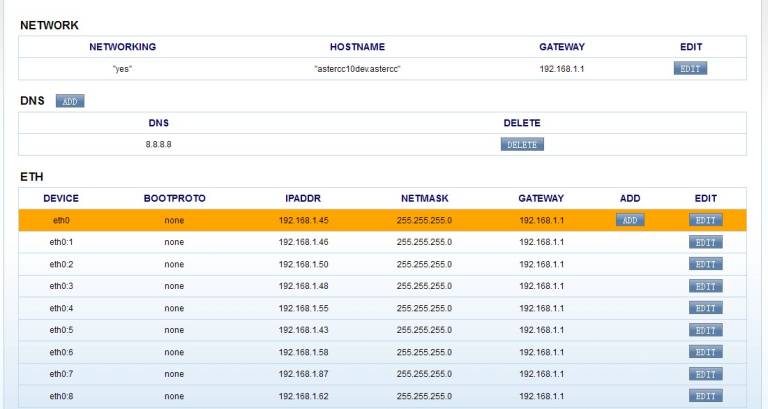Open edit for eth0:2 interface

(705, 264)
